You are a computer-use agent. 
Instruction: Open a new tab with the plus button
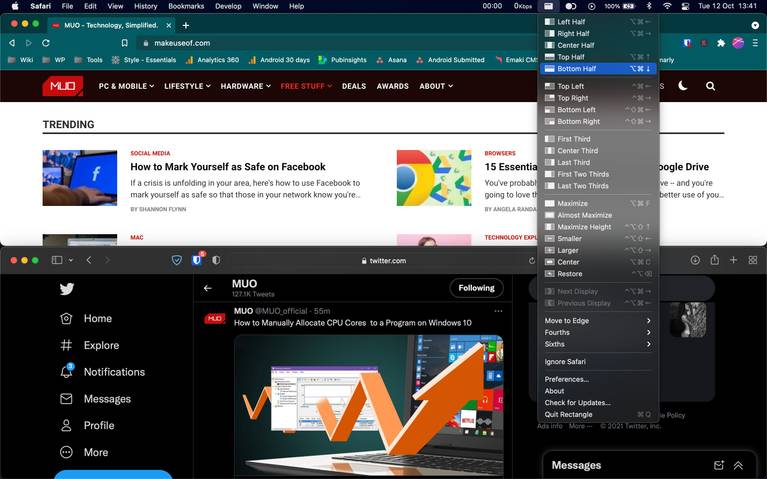tap(186, 25)
